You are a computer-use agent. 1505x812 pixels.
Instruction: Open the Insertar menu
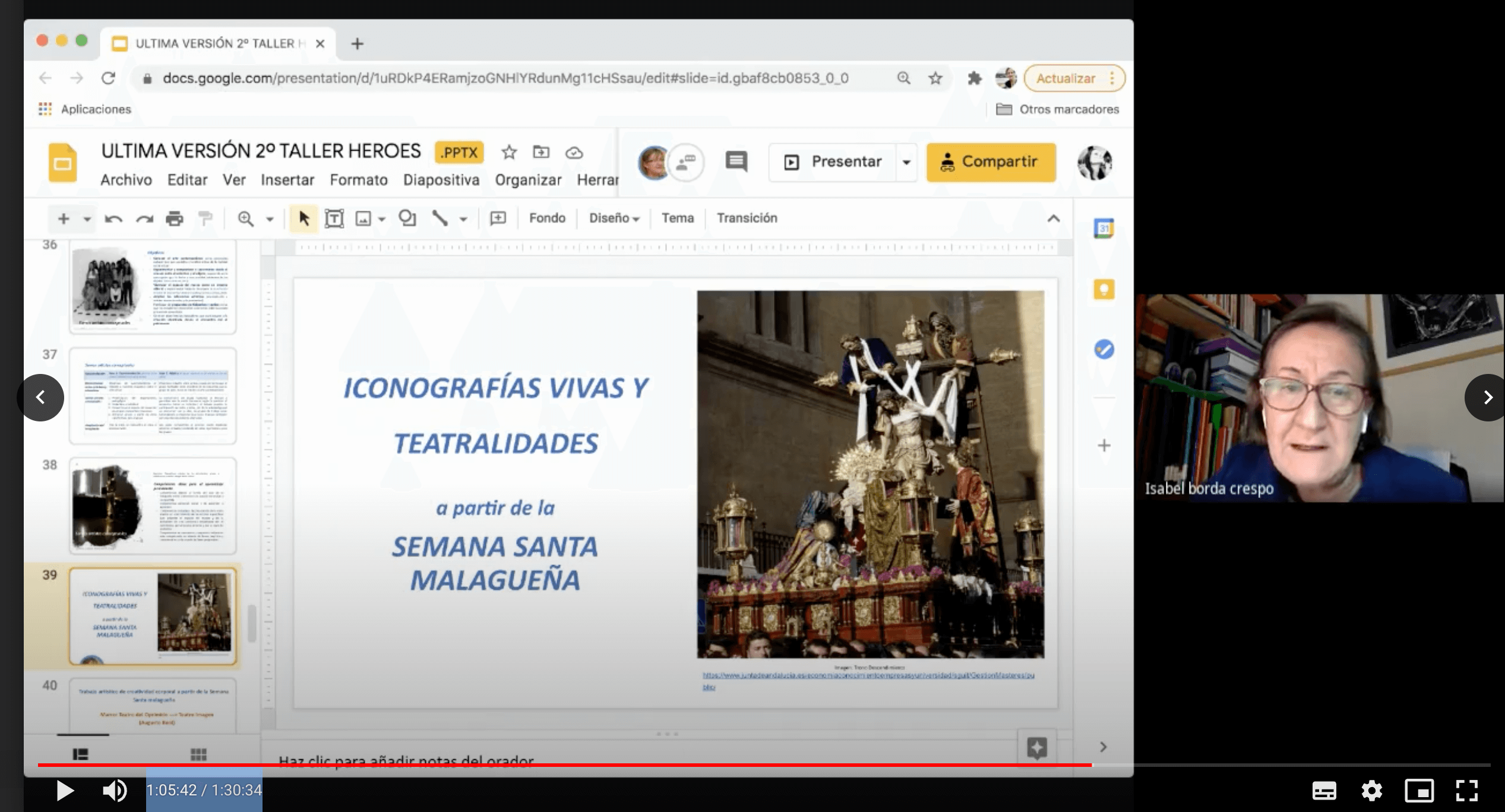coord(287,180)
